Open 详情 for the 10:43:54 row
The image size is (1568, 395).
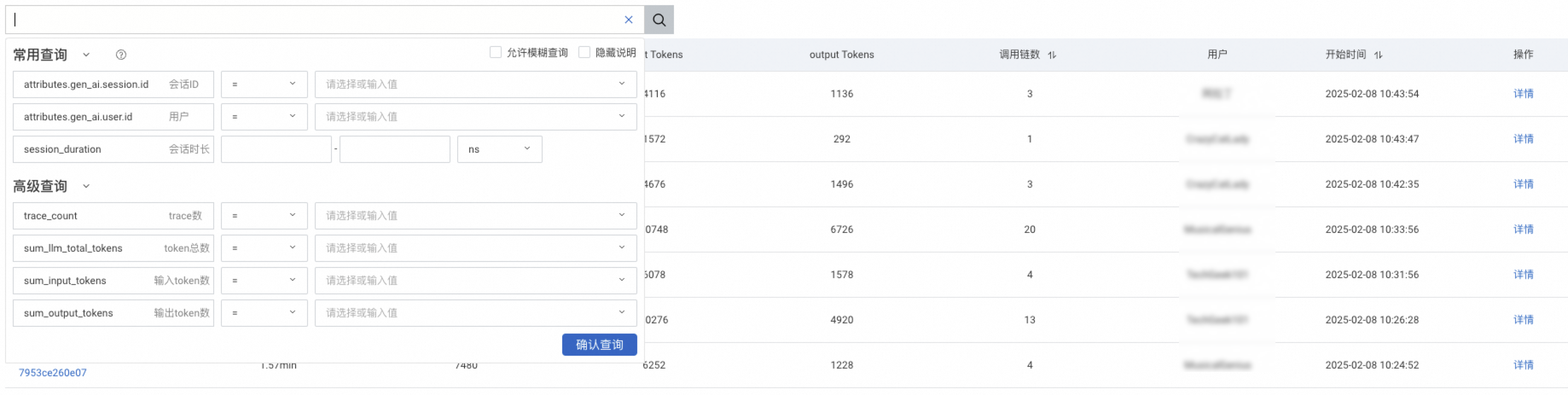pyautogui.click(x=1523, y=94)
